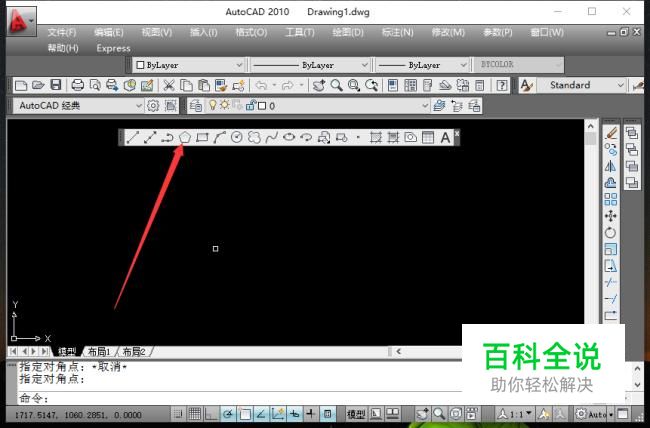Viewport: 650px width, 428px height.
Task: Select the Construction Line tool
Action: click(150, 137)
